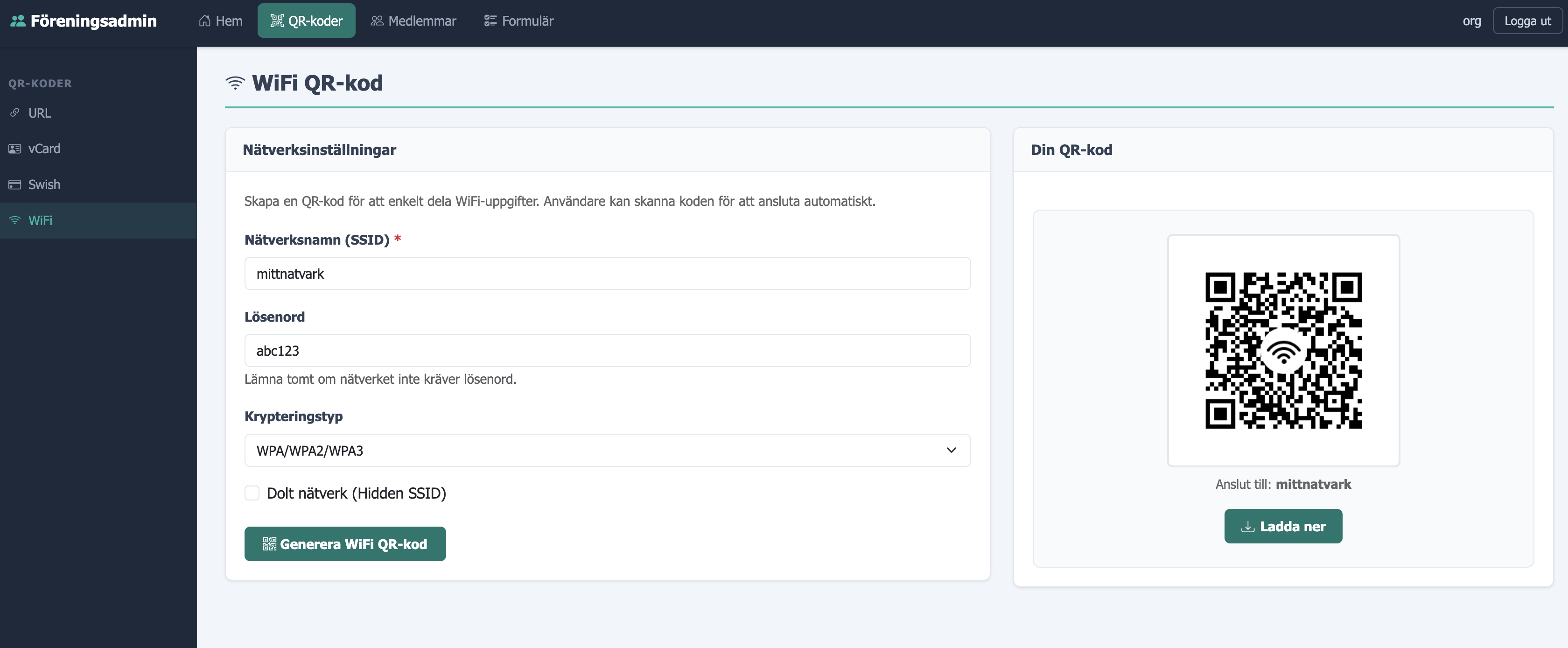1568x648 pixels.
Task: Click the URL link icon in sidebar
Action: [14, 113]
